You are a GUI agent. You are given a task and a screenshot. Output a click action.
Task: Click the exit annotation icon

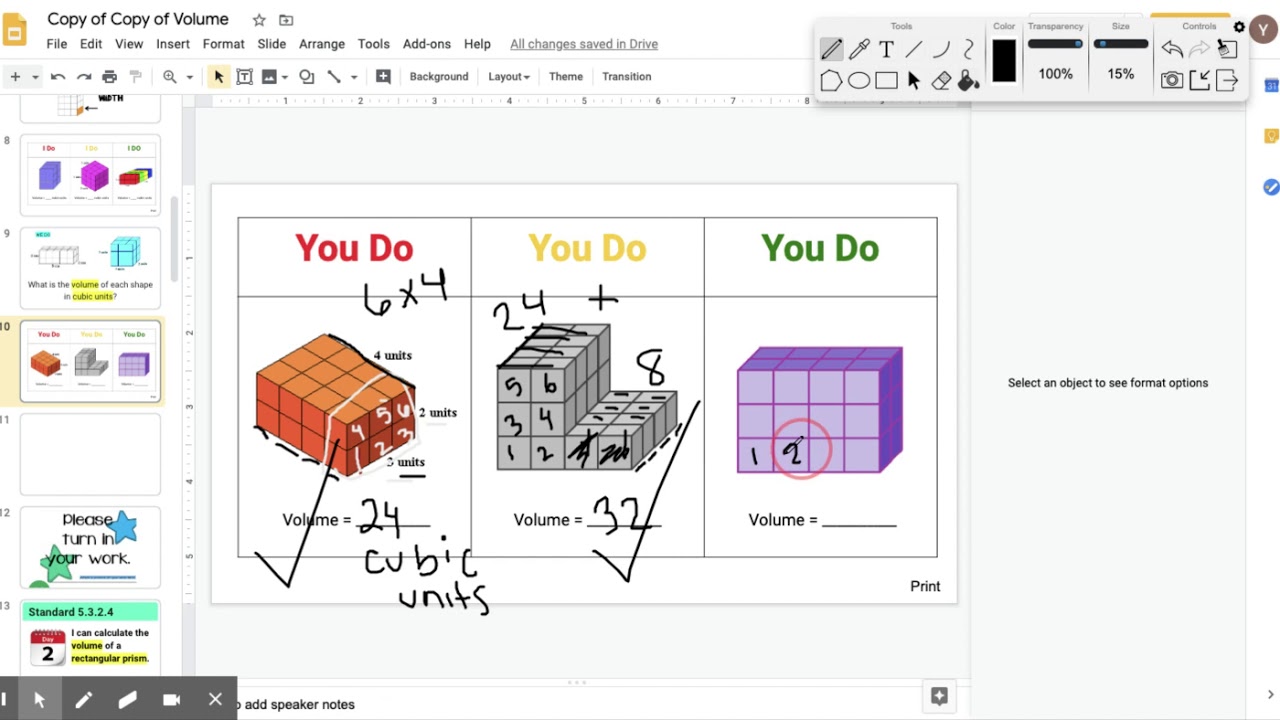pos(1227,80)
